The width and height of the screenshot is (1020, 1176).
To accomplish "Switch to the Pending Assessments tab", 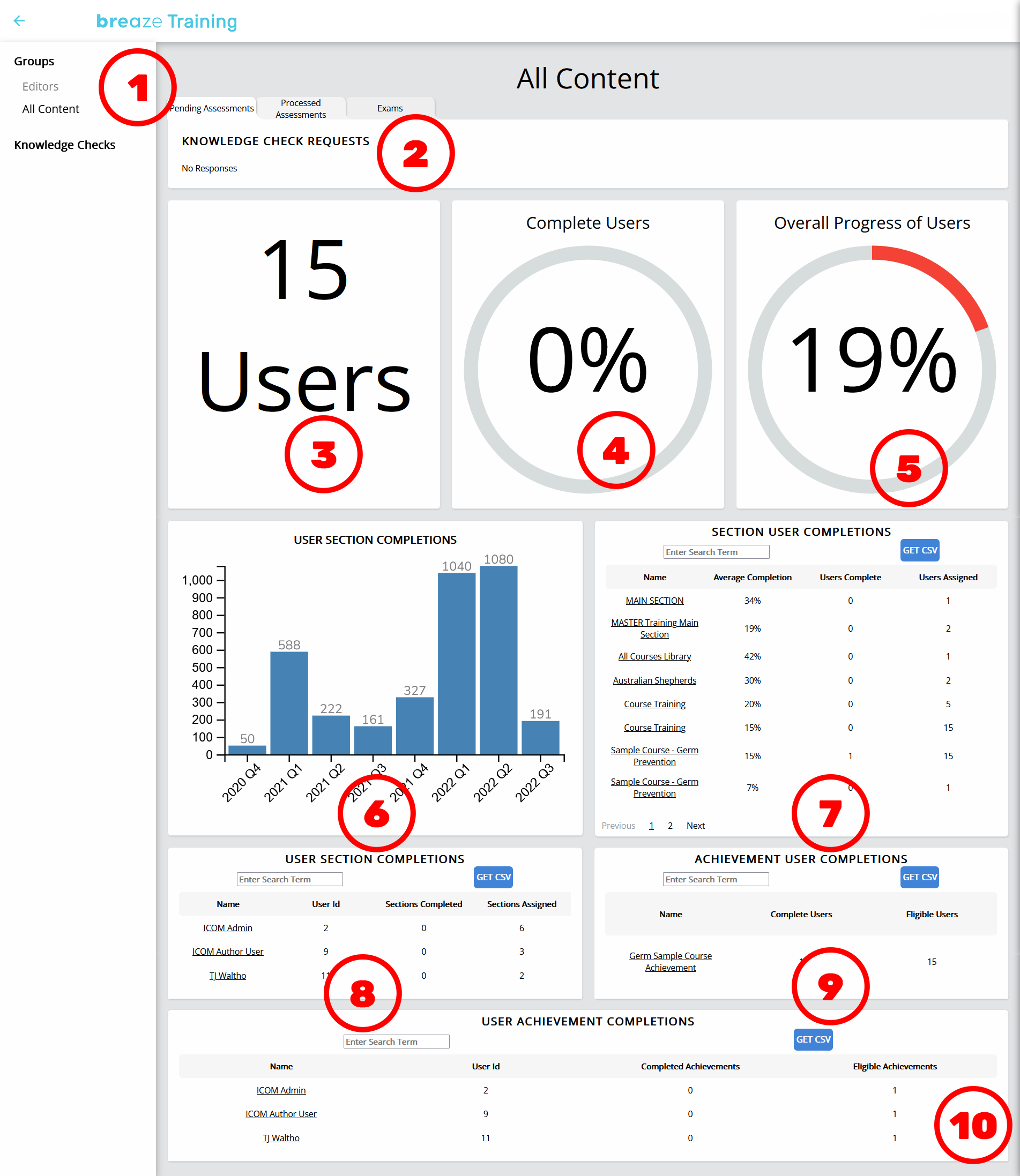I will [x=212, y=108].
